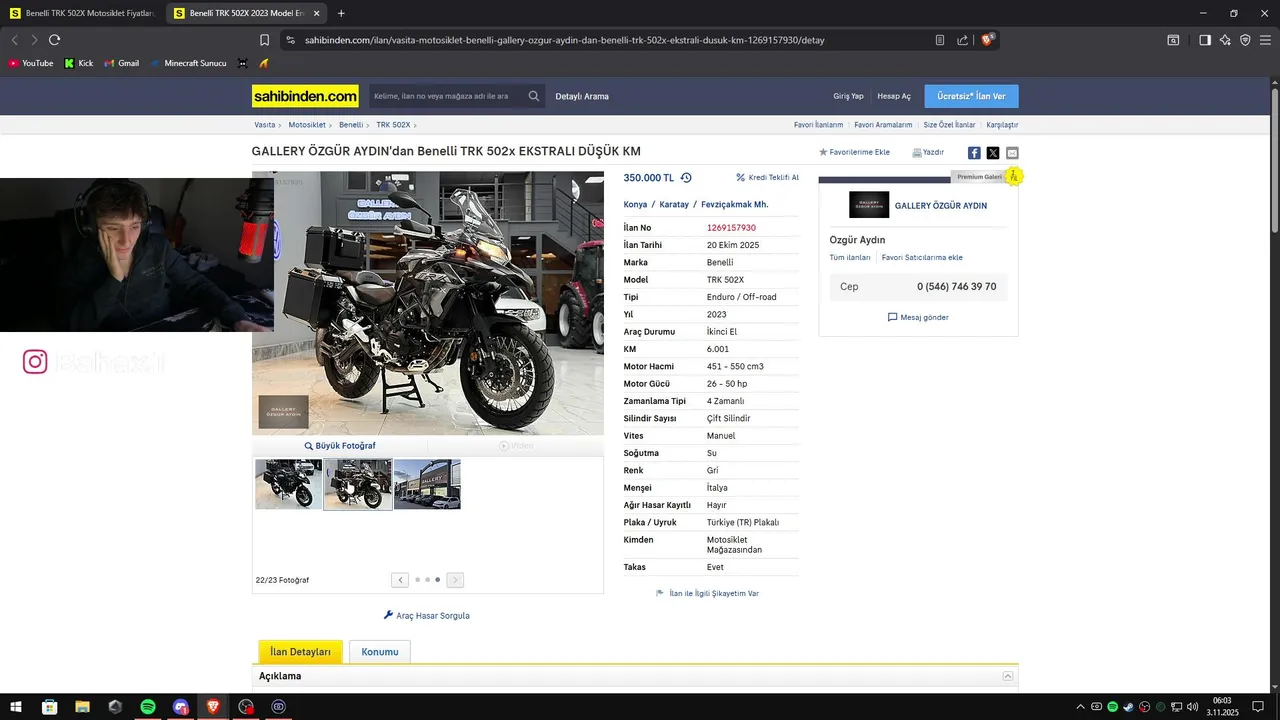
Task: Open Microsoft Store from the taskbar
Action: (49, 707)
